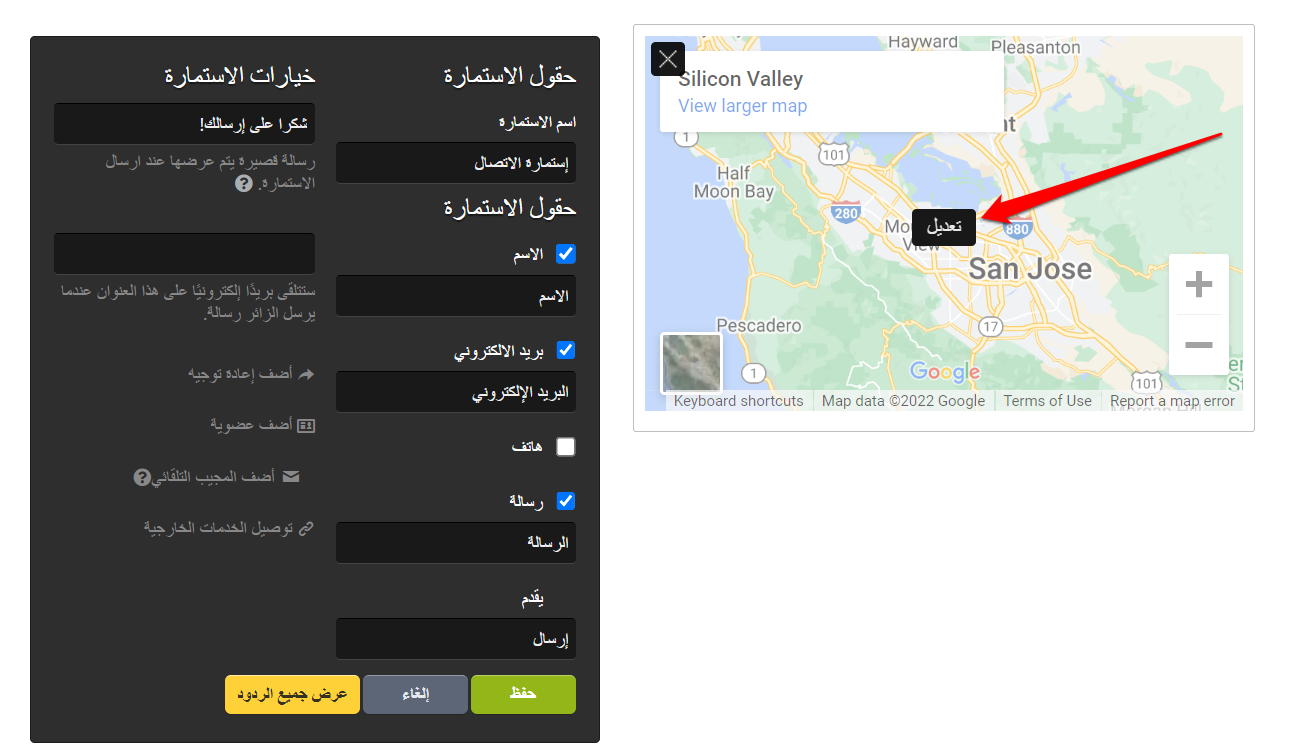The image size is (1302, 748).
Task: Click the Google logo on map
Action: [x=945, y=372]
